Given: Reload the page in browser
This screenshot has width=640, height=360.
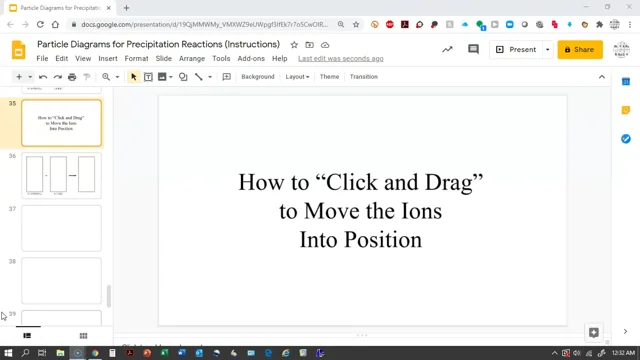Looking at the screenshot, I should coord(40,24).
